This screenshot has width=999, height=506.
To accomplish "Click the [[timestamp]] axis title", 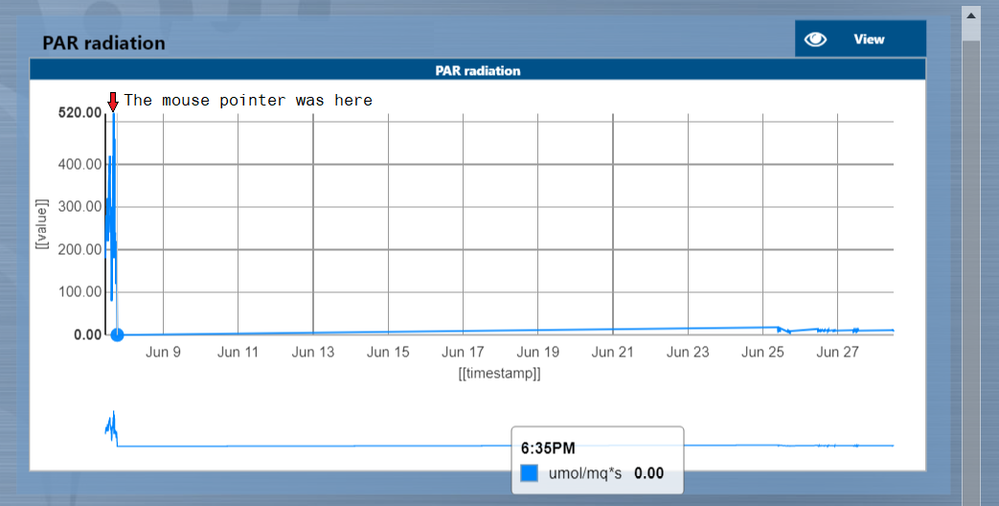I will (500, 373).
